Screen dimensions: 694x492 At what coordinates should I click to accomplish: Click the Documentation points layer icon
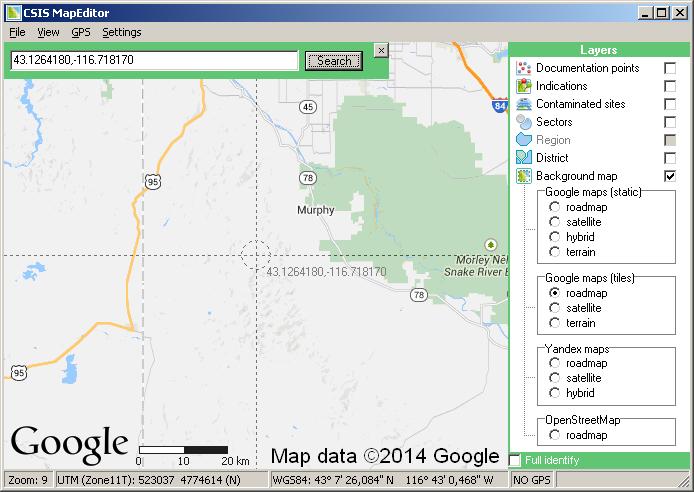click(x=524, y=68)
